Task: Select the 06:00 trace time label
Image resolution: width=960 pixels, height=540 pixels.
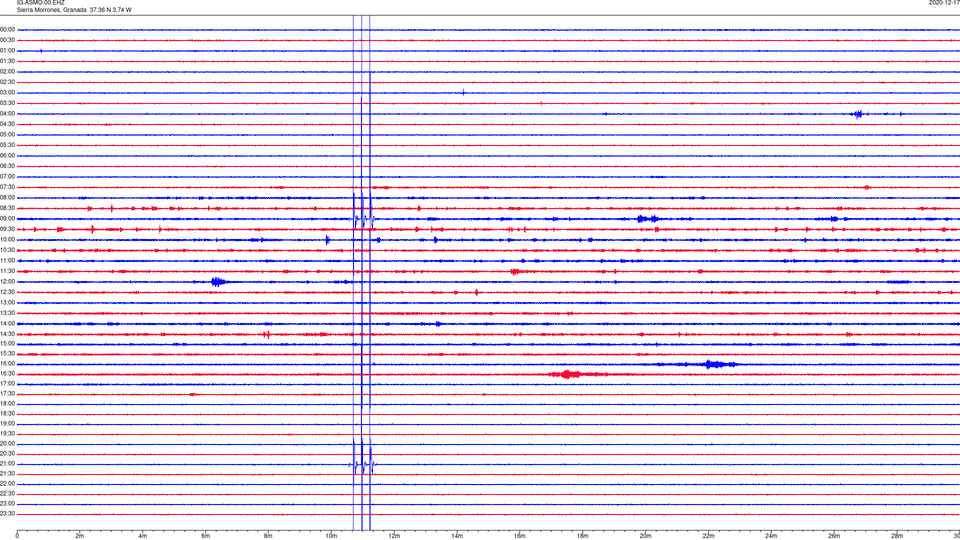Action: point(7,156)
